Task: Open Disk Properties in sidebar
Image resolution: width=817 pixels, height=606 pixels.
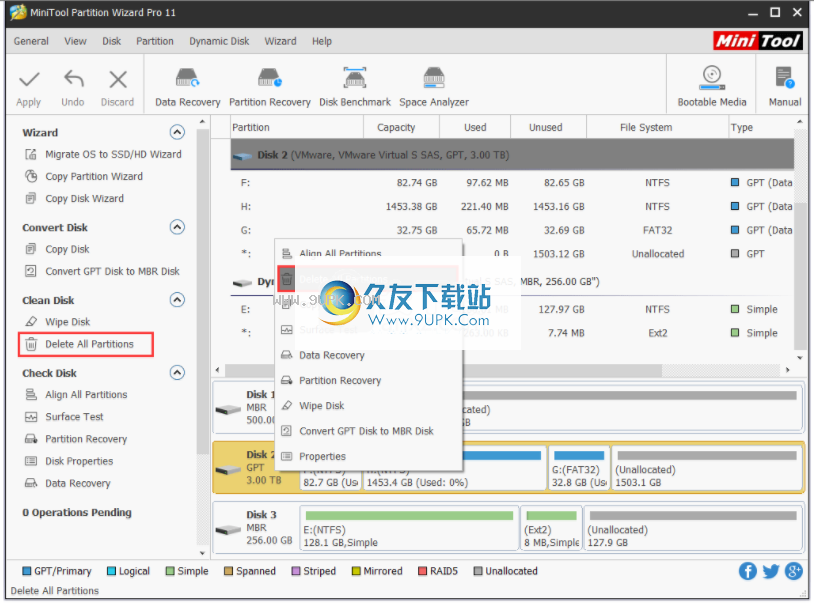Action: point(79,461)
